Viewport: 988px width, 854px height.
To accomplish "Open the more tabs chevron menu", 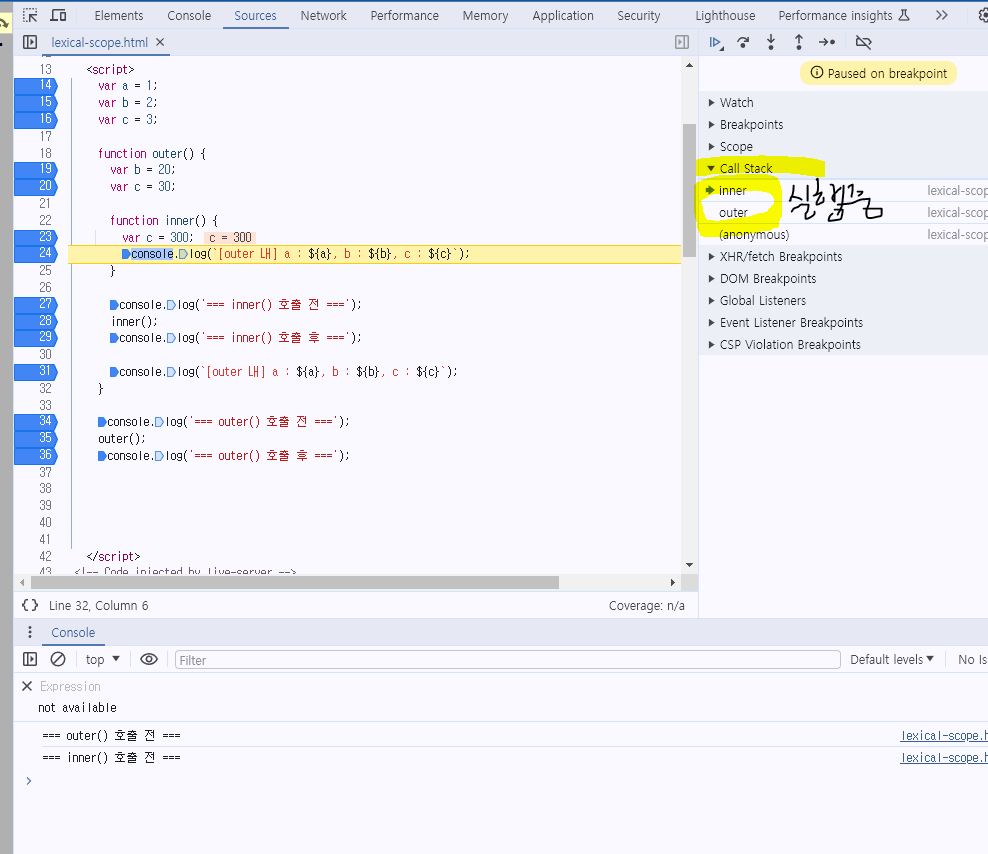I will [x=941, y=15].
